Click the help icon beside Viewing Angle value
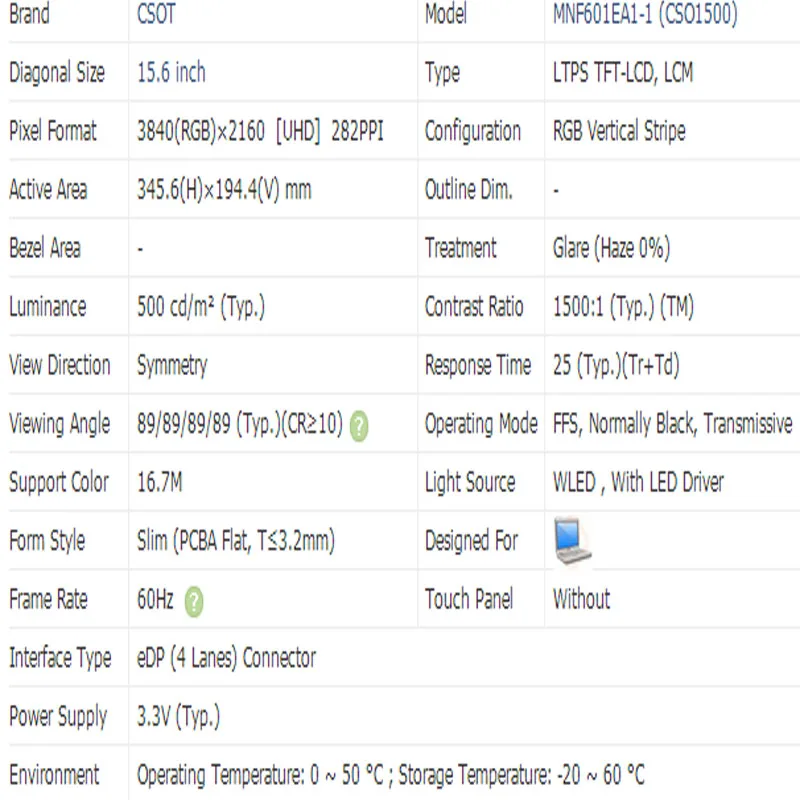The image size is (800, 800). (x=359, y=426)
